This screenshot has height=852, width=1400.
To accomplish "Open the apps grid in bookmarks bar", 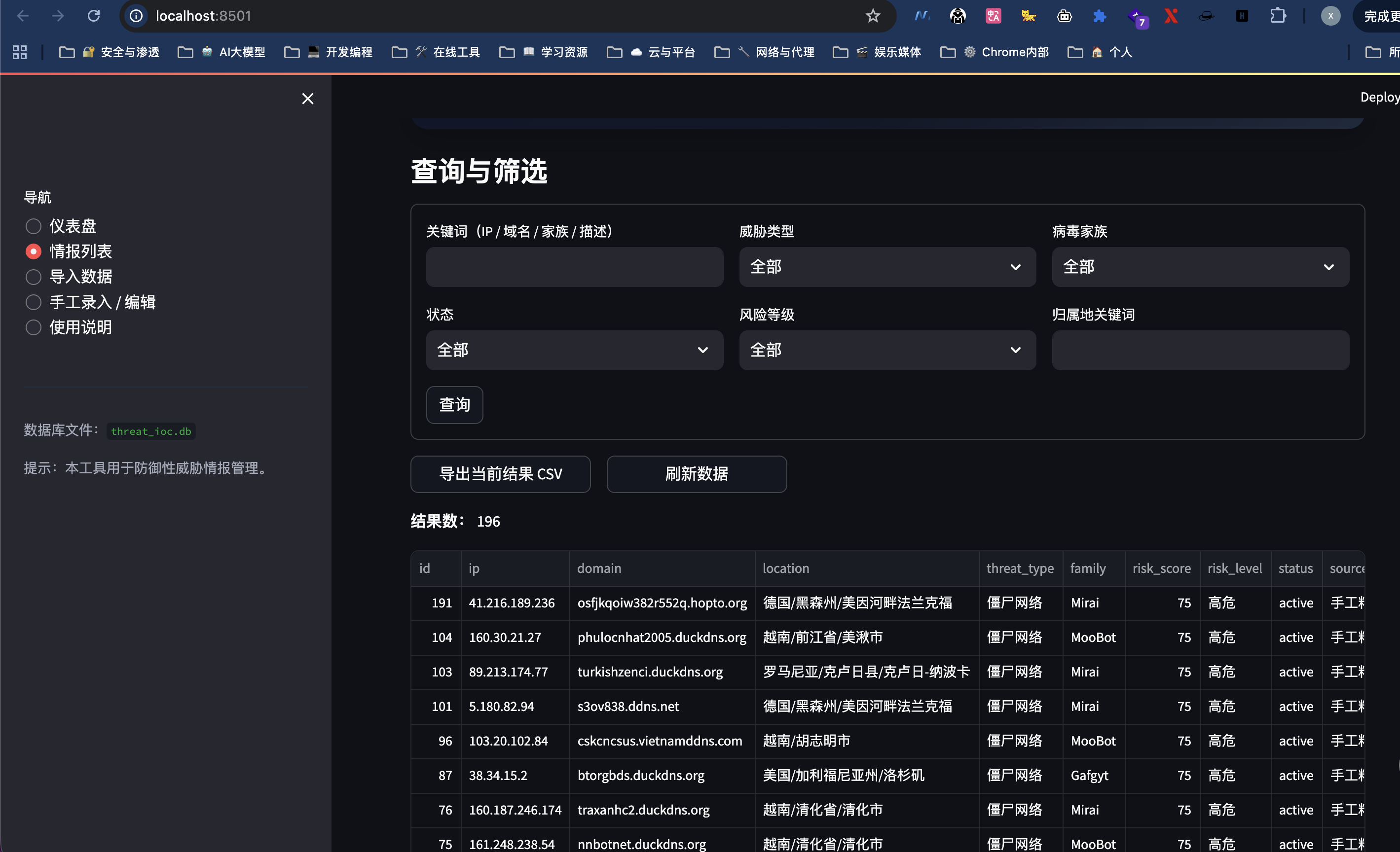I will [20, 52].
